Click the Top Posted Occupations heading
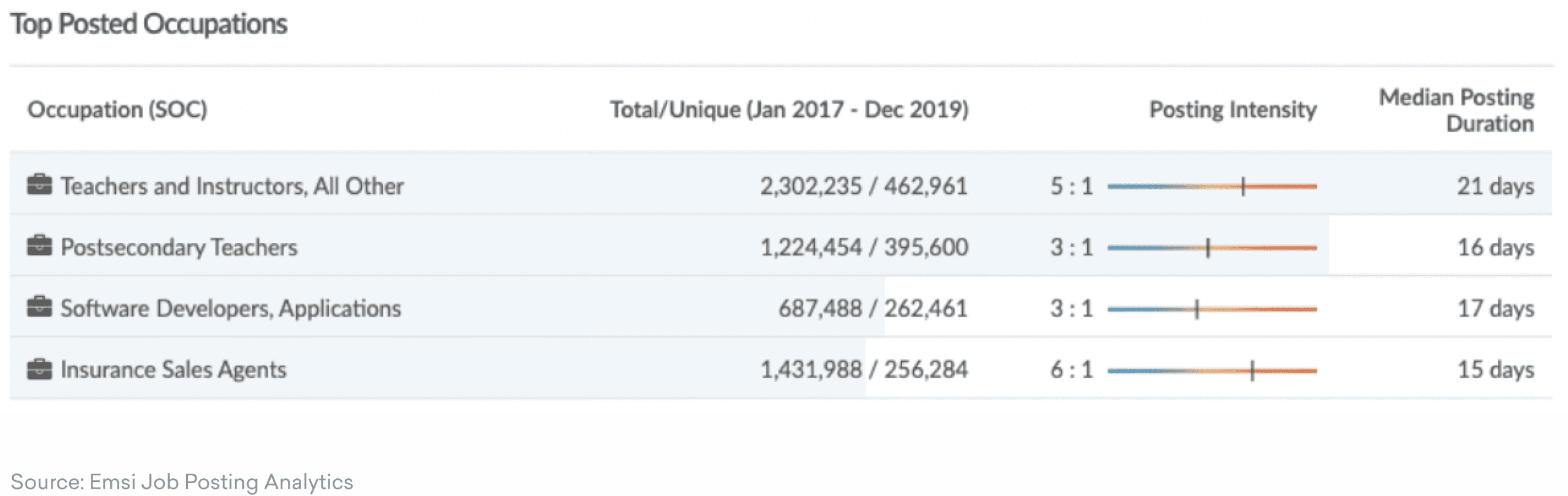This screenshot has width=1568, height=496. pyautogui.click(x=149, y=25)
